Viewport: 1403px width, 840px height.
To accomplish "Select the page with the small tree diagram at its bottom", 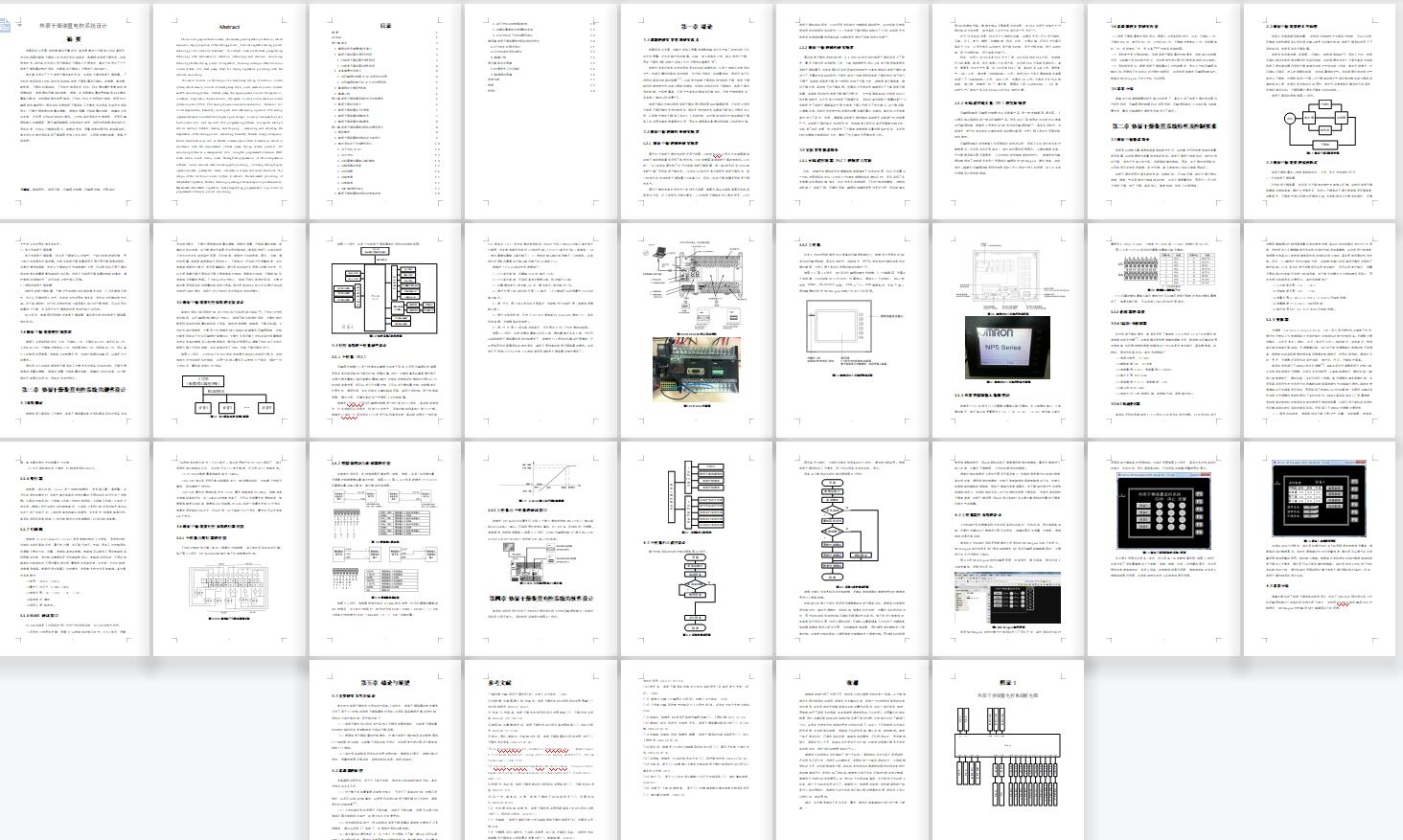I will [229, 329].
